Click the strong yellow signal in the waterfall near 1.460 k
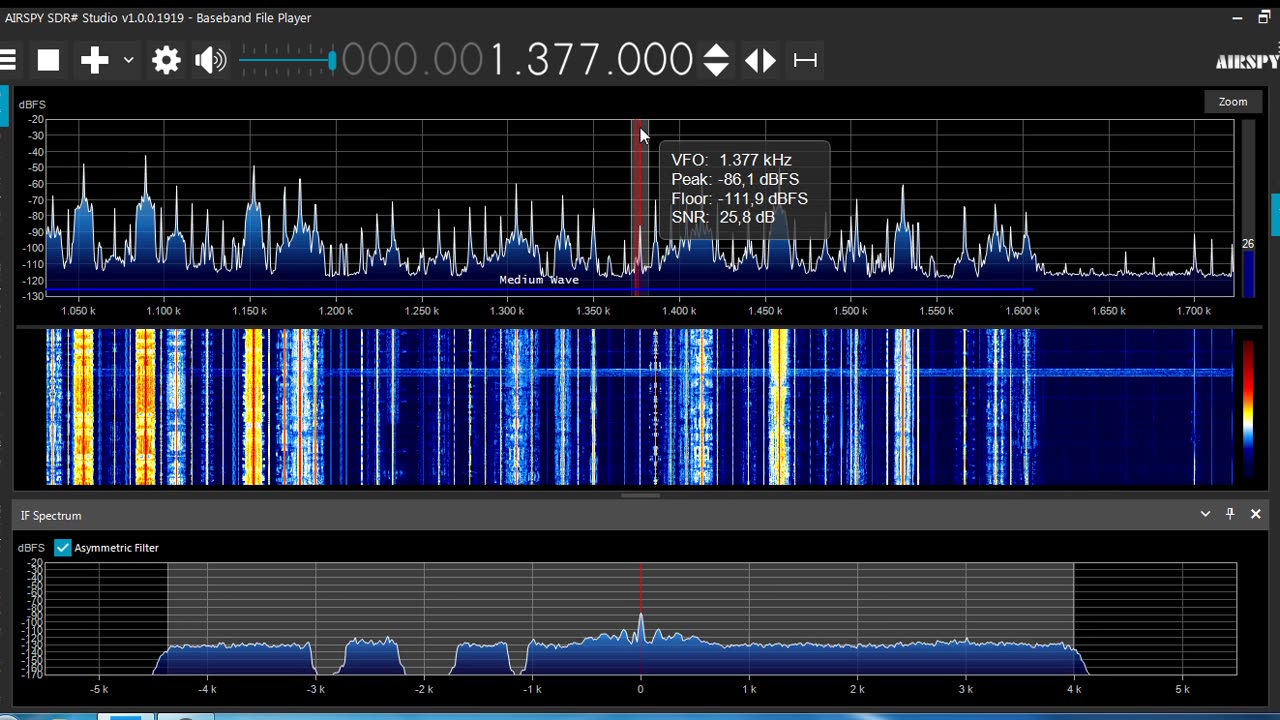The height and width of the screenshot is (720, 1280). [x=779, y=407]
